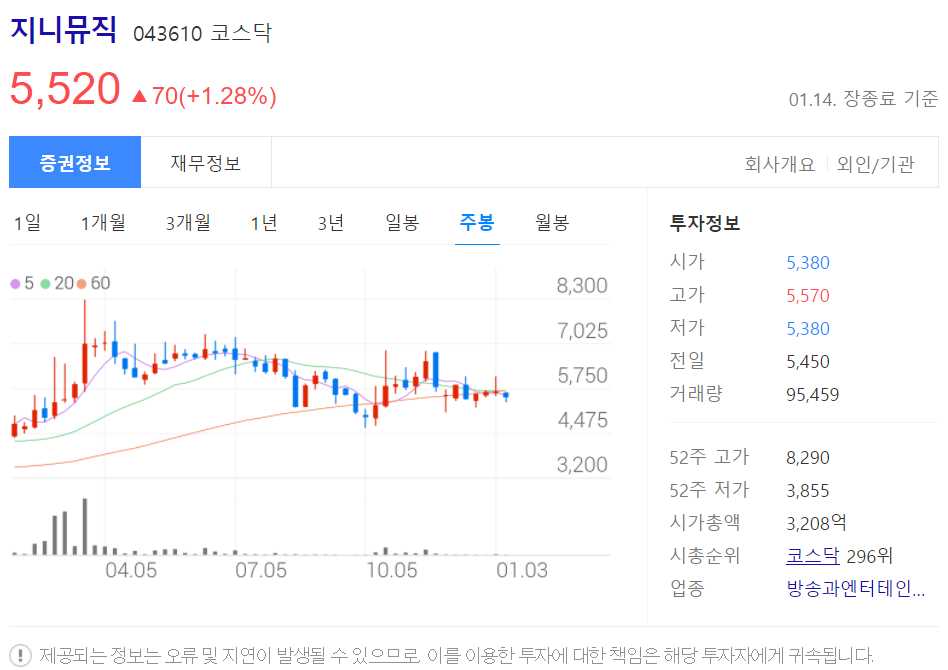Switch to the 재무정보 tab

pos(205,161)
